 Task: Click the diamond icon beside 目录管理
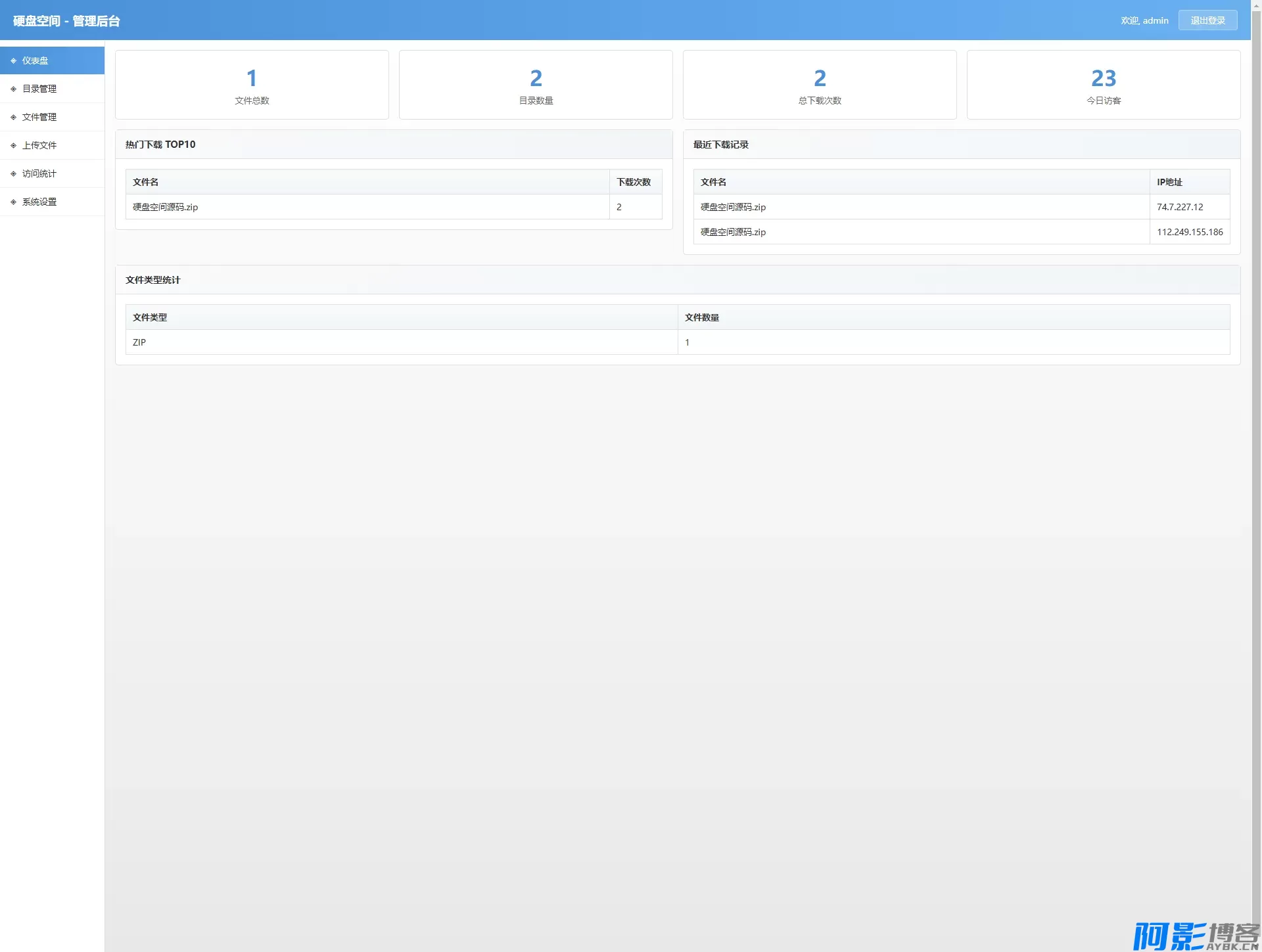coord(13,89)
